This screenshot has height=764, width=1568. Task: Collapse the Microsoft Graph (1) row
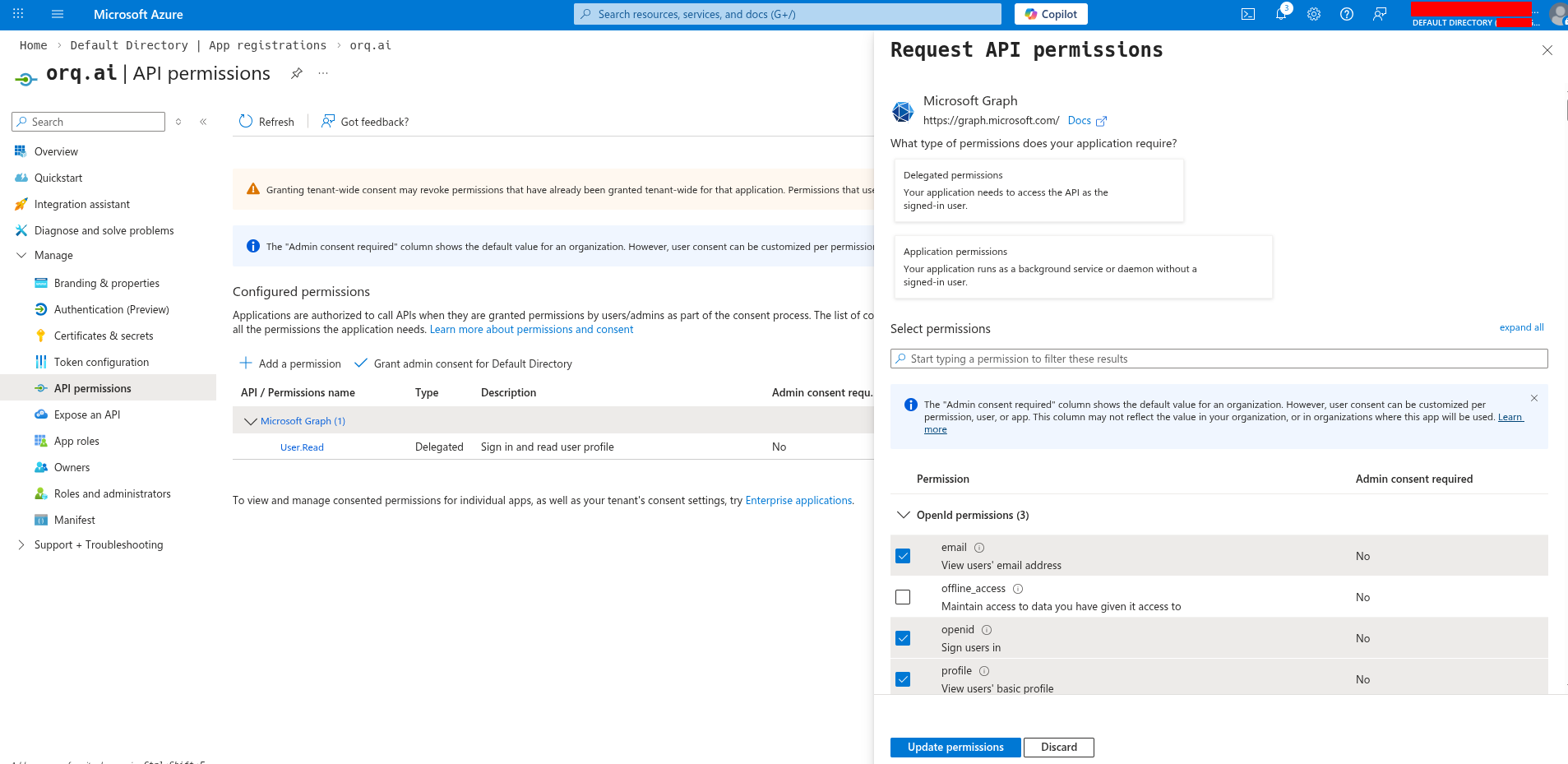[x=251, y=420]
